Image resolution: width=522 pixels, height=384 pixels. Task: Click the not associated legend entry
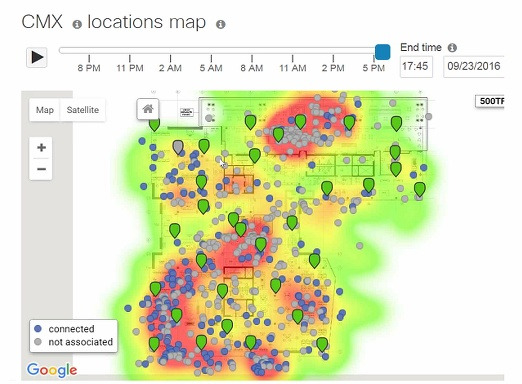click(x=74, y=342)
